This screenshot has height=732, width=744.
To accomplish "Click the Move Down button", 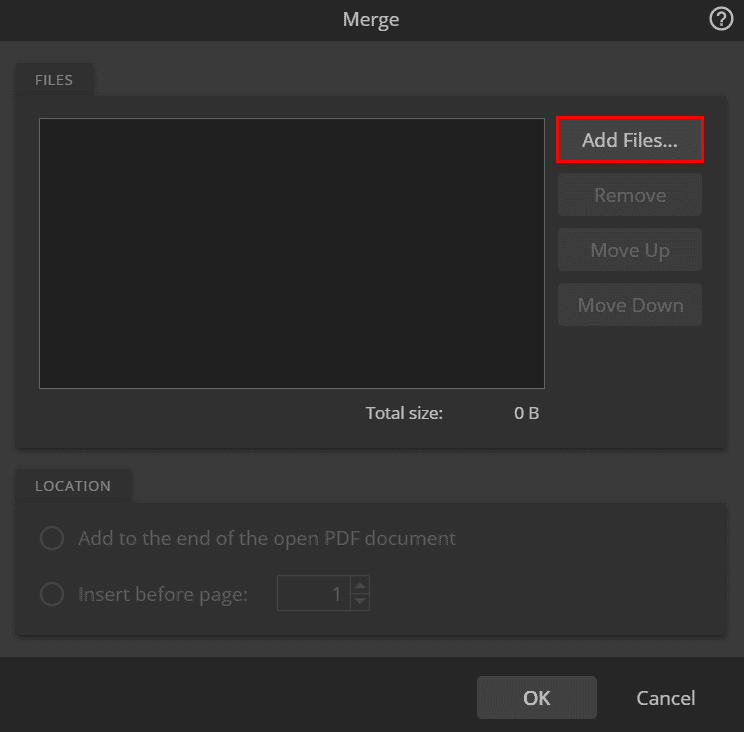I will pos(630,305).
